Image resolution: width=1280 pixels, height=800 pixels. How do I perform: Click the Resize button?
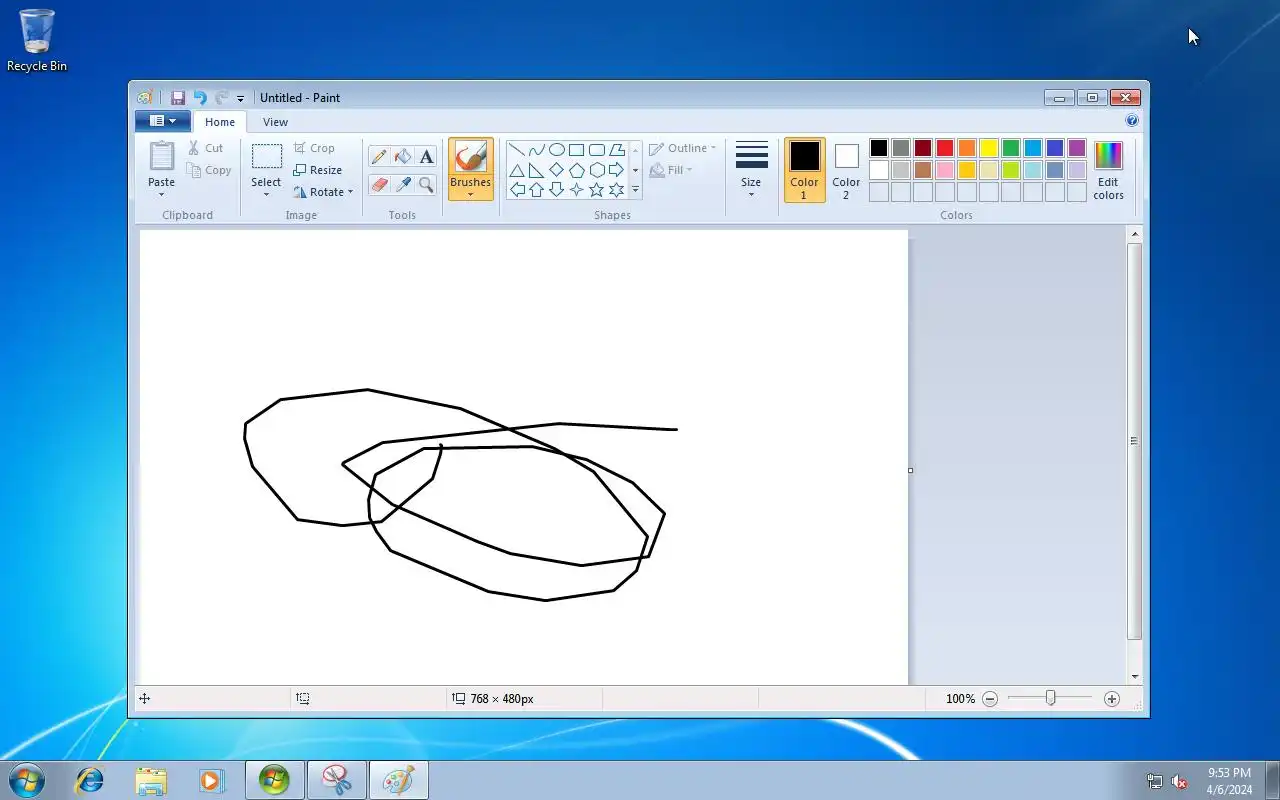coord(318,170)
